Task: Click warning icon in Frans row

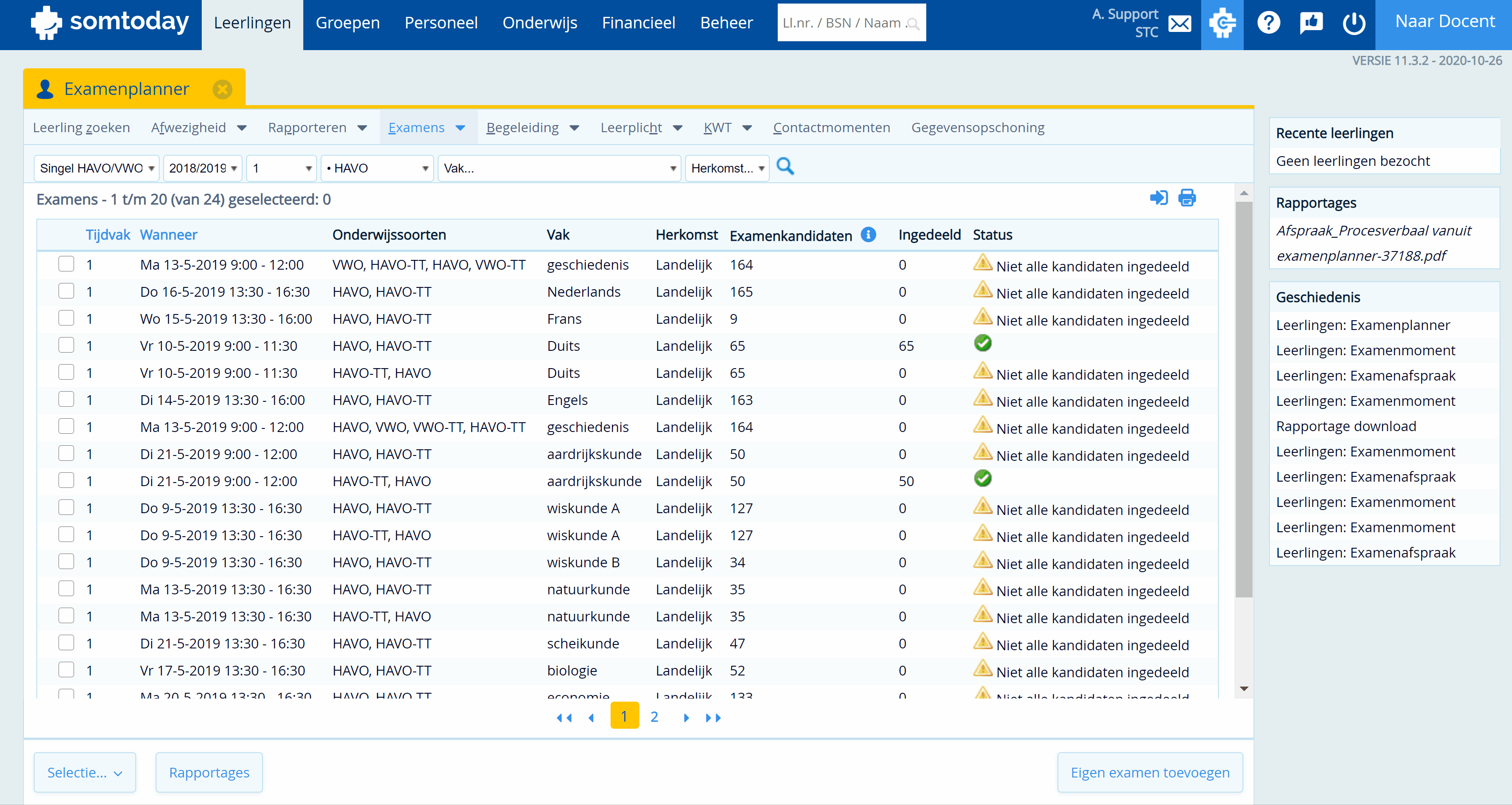Action: [982, 317]
